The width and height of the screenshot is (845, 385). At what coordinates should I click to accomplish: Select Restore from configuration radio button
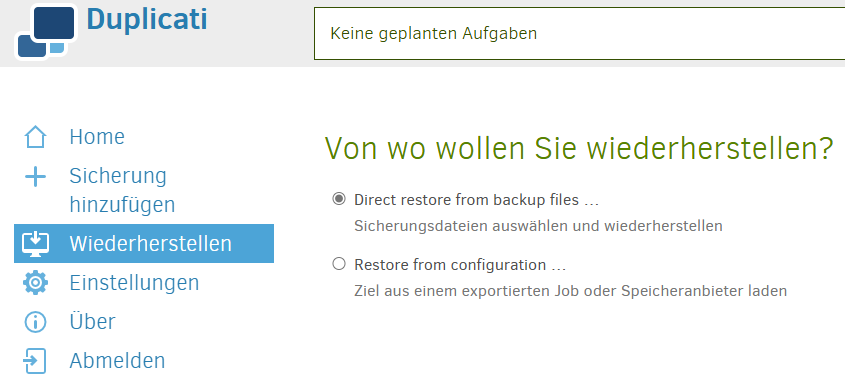point(338,264)
